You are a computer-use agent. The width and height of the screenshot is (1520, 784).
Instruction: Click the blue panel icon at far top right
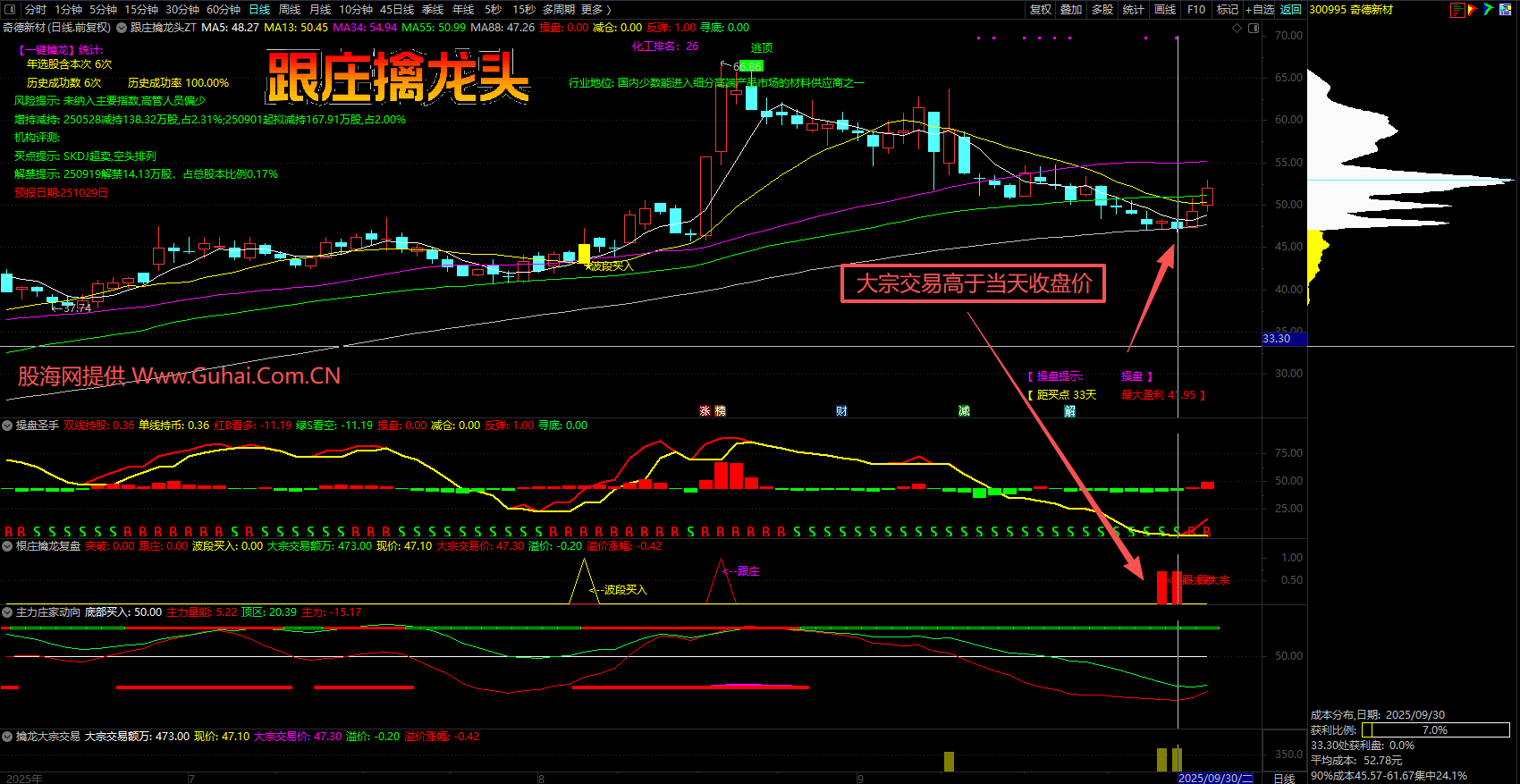tap(1507, 10)
